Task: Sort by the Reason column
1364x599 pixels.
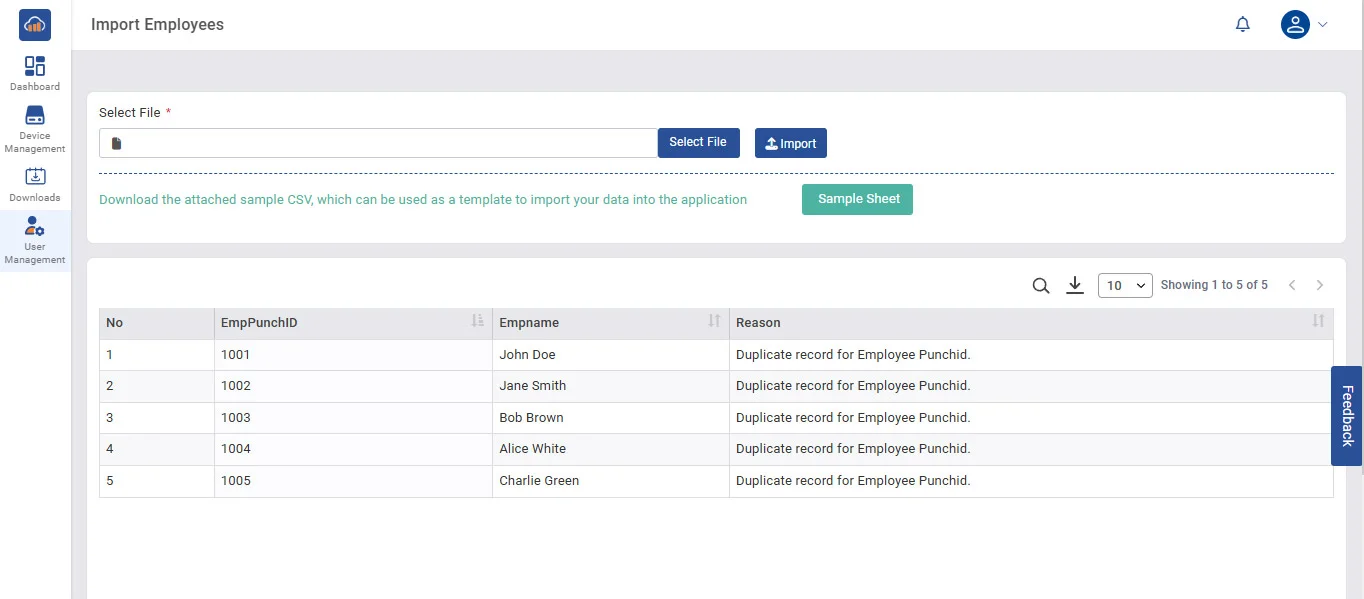Action: click(1318, 322)
